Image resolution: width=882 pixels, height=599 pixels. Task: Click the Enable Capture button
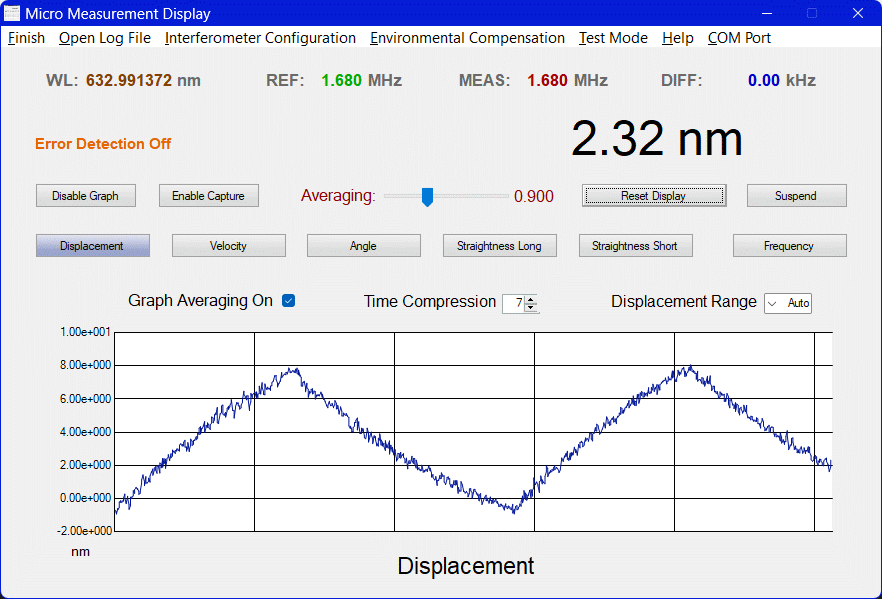pos(209,196)
